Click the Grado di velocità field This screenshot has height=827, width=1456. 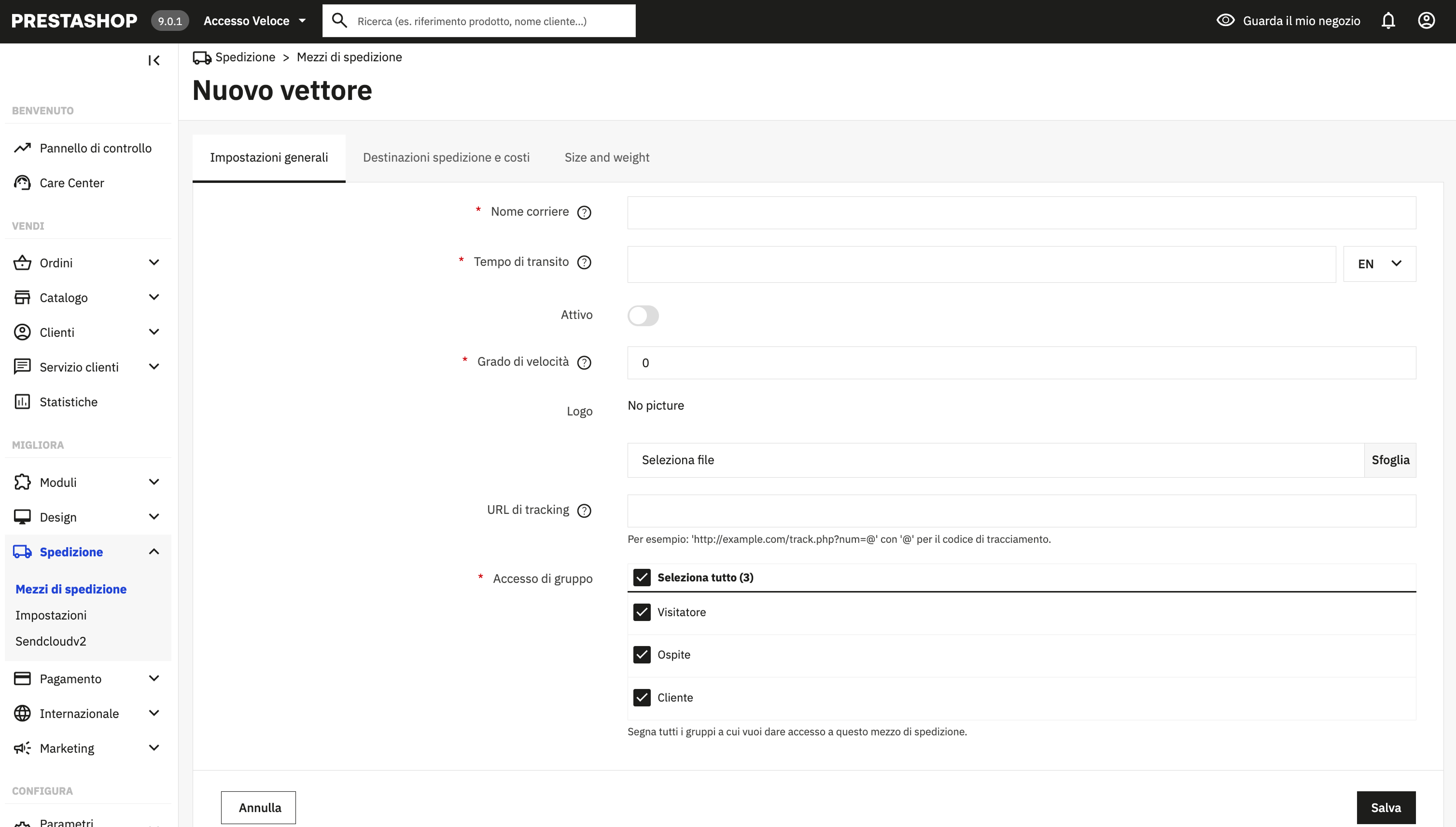click(1021, 363)
